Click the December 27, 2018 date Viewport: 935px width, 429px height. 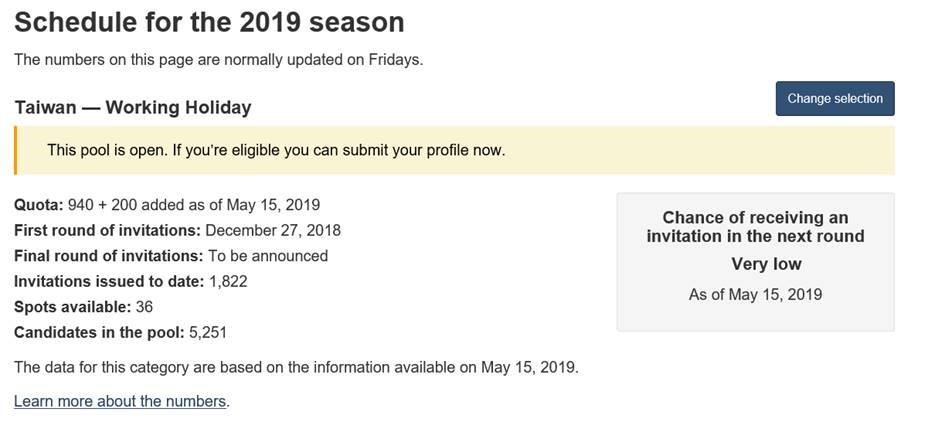coord(273,230)
